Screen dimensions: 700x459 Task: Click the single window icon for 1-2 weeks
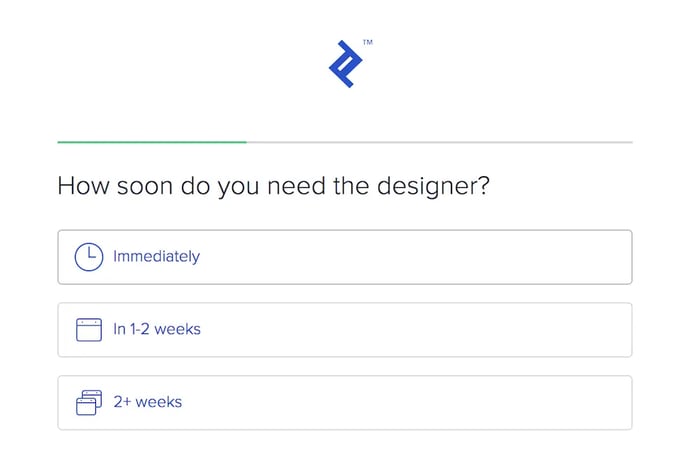pyautogui.click(x=89, y=330)
